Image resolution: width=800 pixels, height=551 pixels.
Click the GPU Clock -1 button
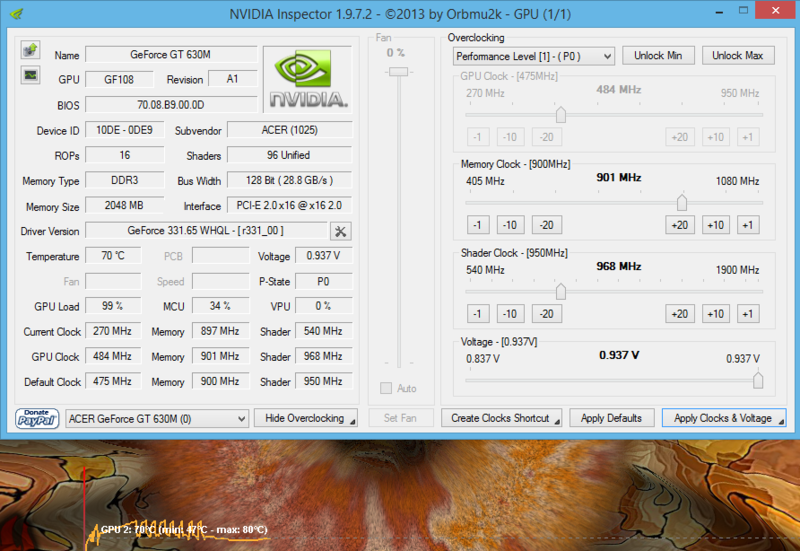(478, 137)
